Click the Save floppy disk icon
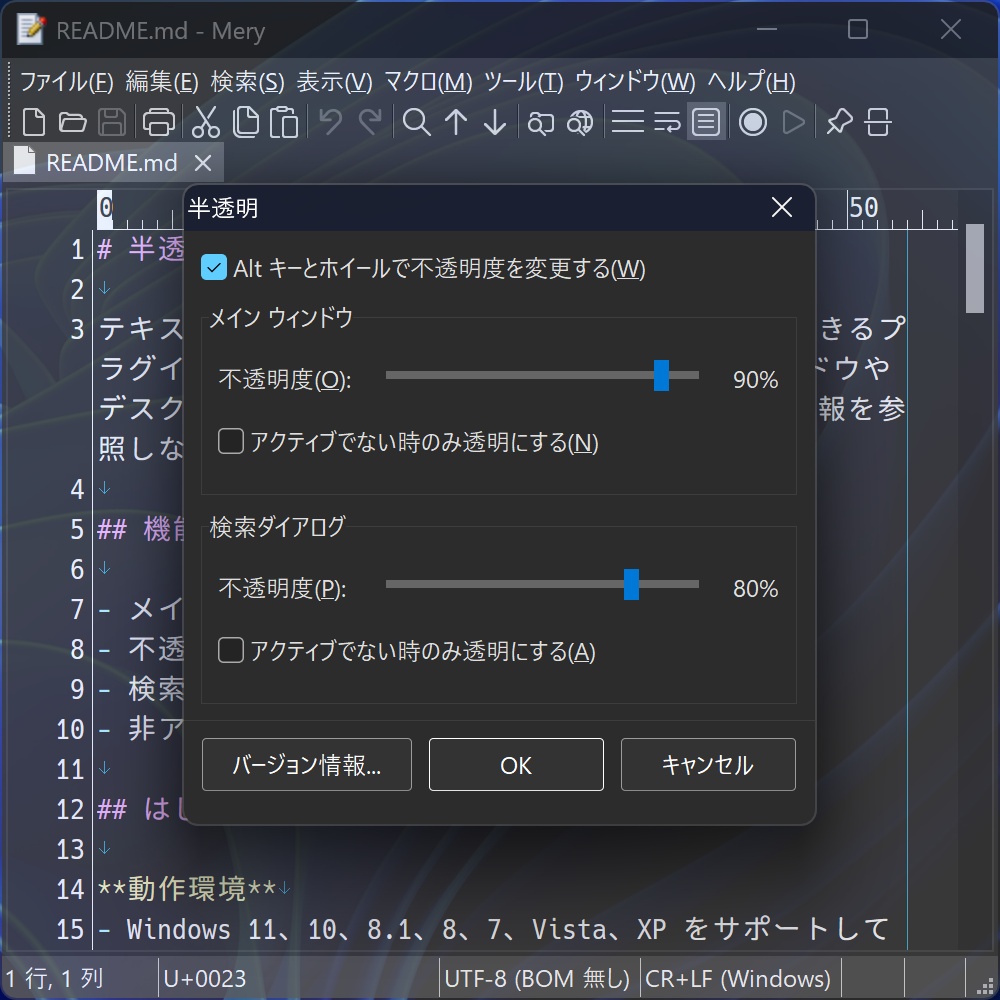 [x=112, y=122]
